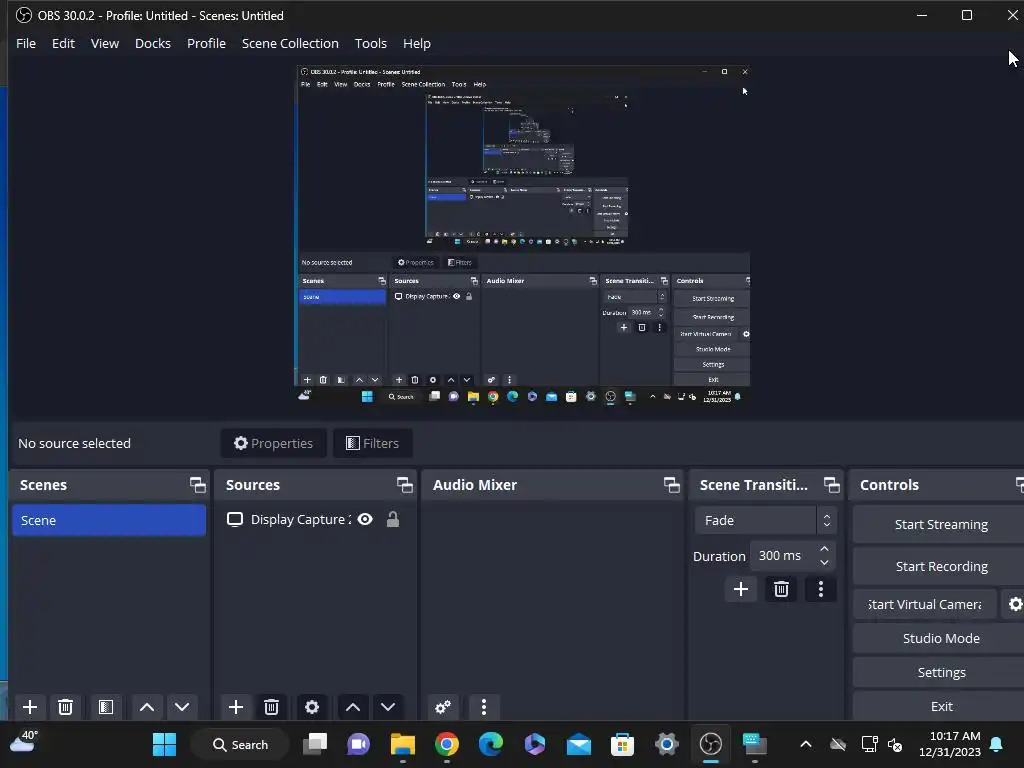Open the File menu

[26, 43]
